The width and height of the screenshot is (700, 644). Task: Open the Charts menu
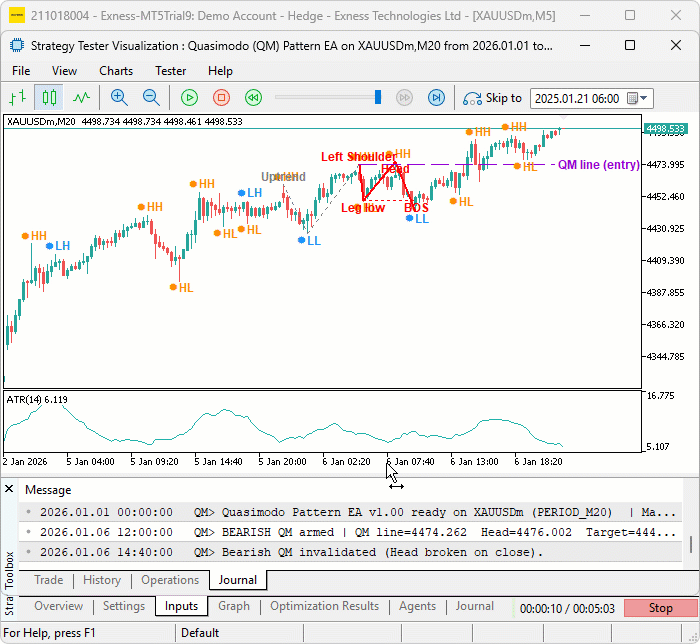116,71
